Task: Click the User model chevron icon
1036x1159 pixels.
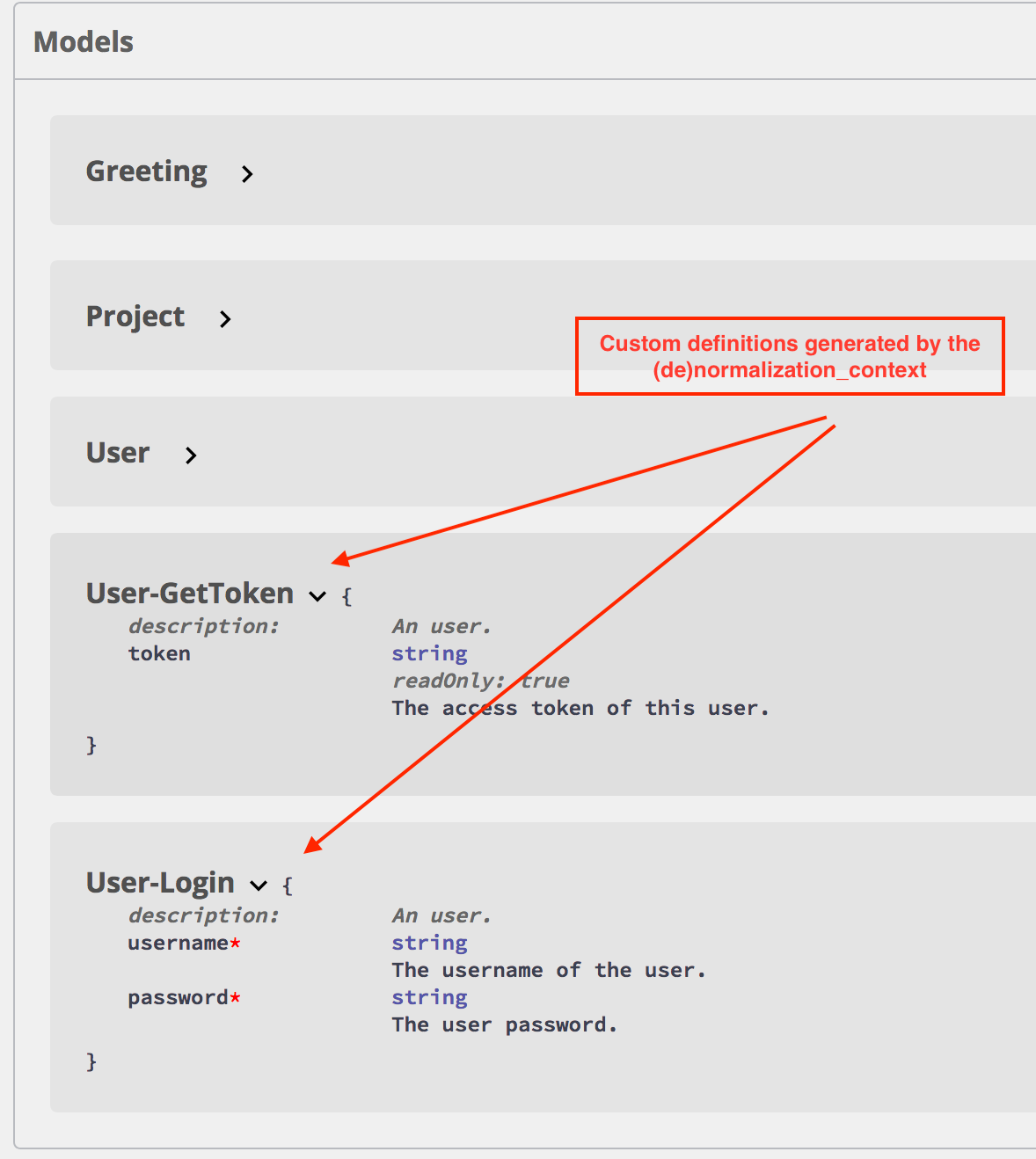Action: (190, 456)
